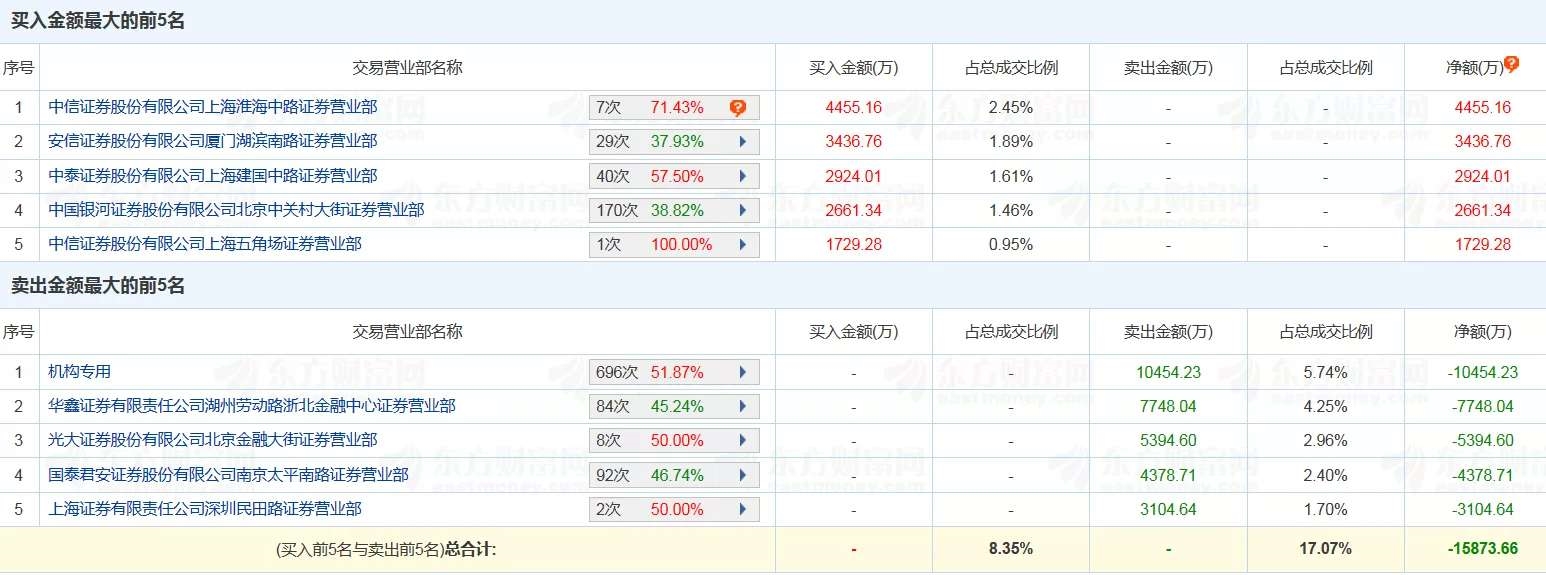Click the question mark icon next to 净额(万) header
This screenshot has height=575, width=1546.
[1511, 64]
